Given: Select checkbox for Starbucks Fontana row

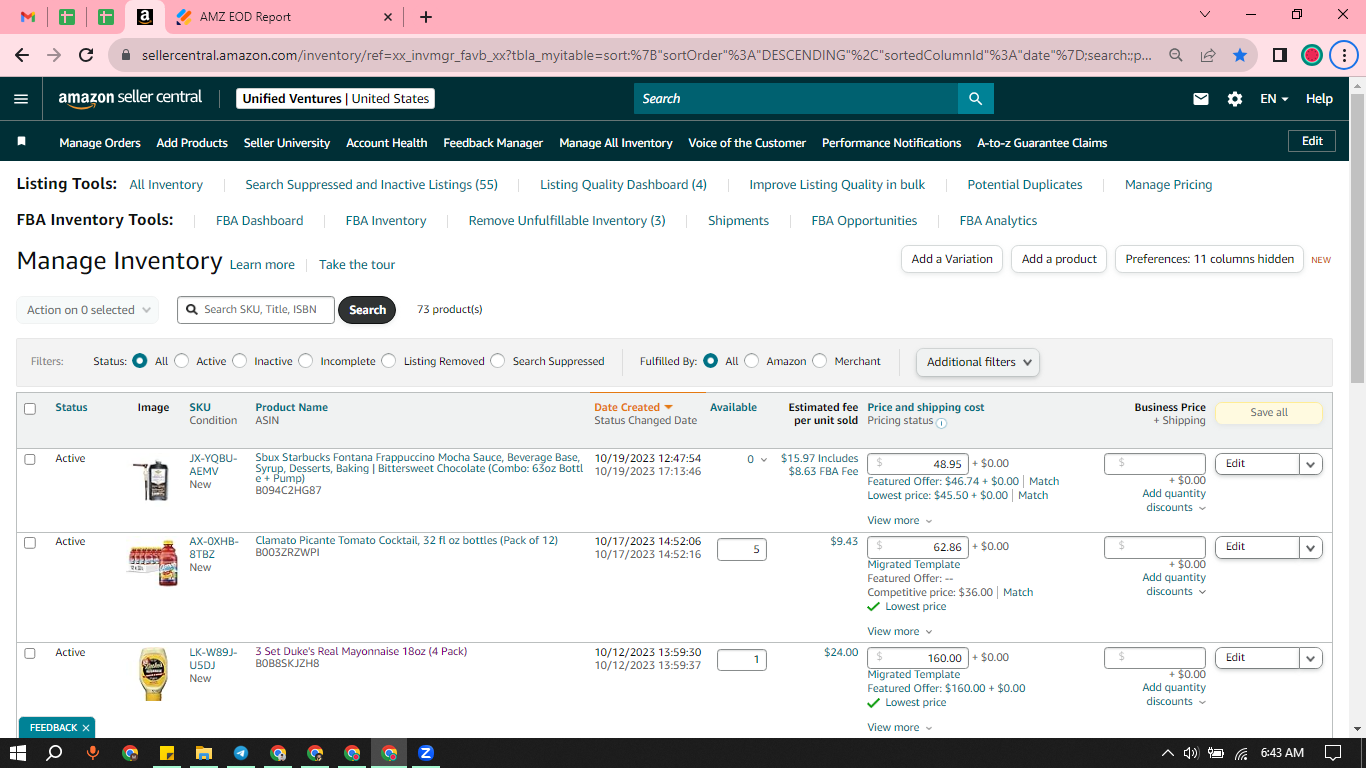Looking at the screenshot, I should (30, 459).
